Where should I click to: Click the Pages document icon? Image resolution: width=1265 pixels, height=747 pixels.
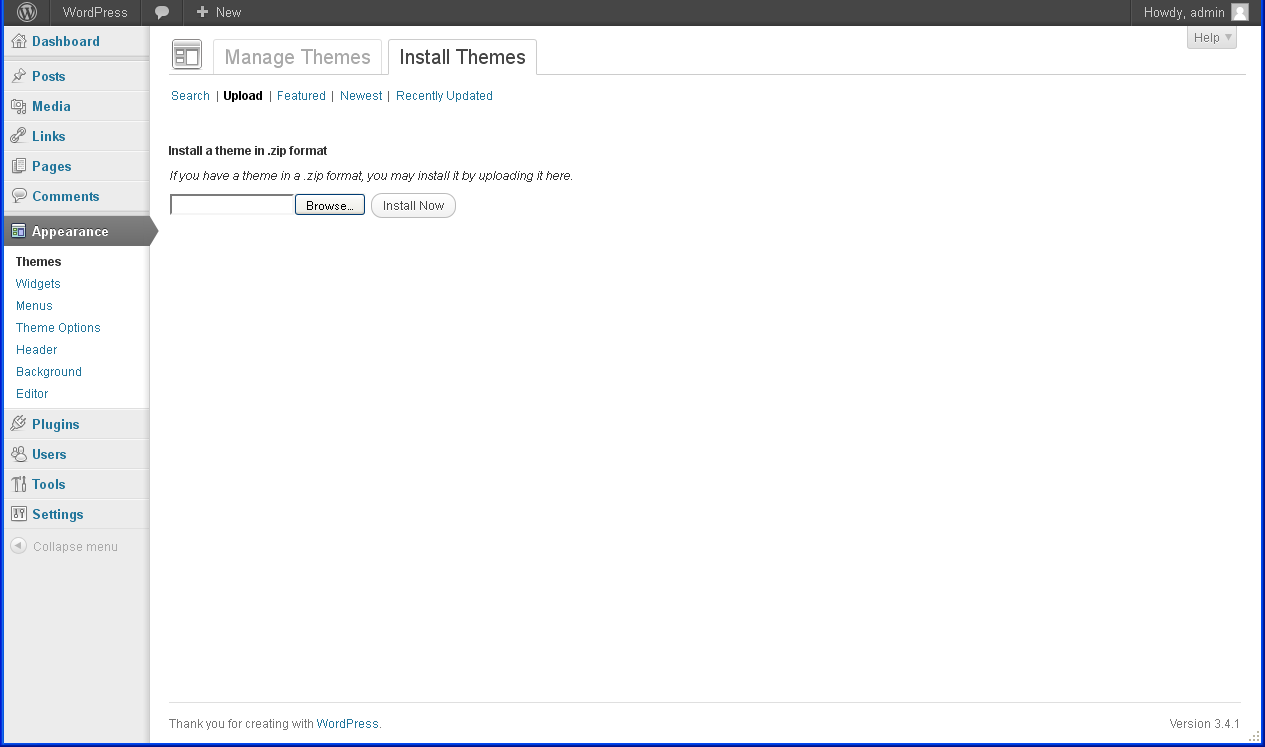tap(19, 166)
